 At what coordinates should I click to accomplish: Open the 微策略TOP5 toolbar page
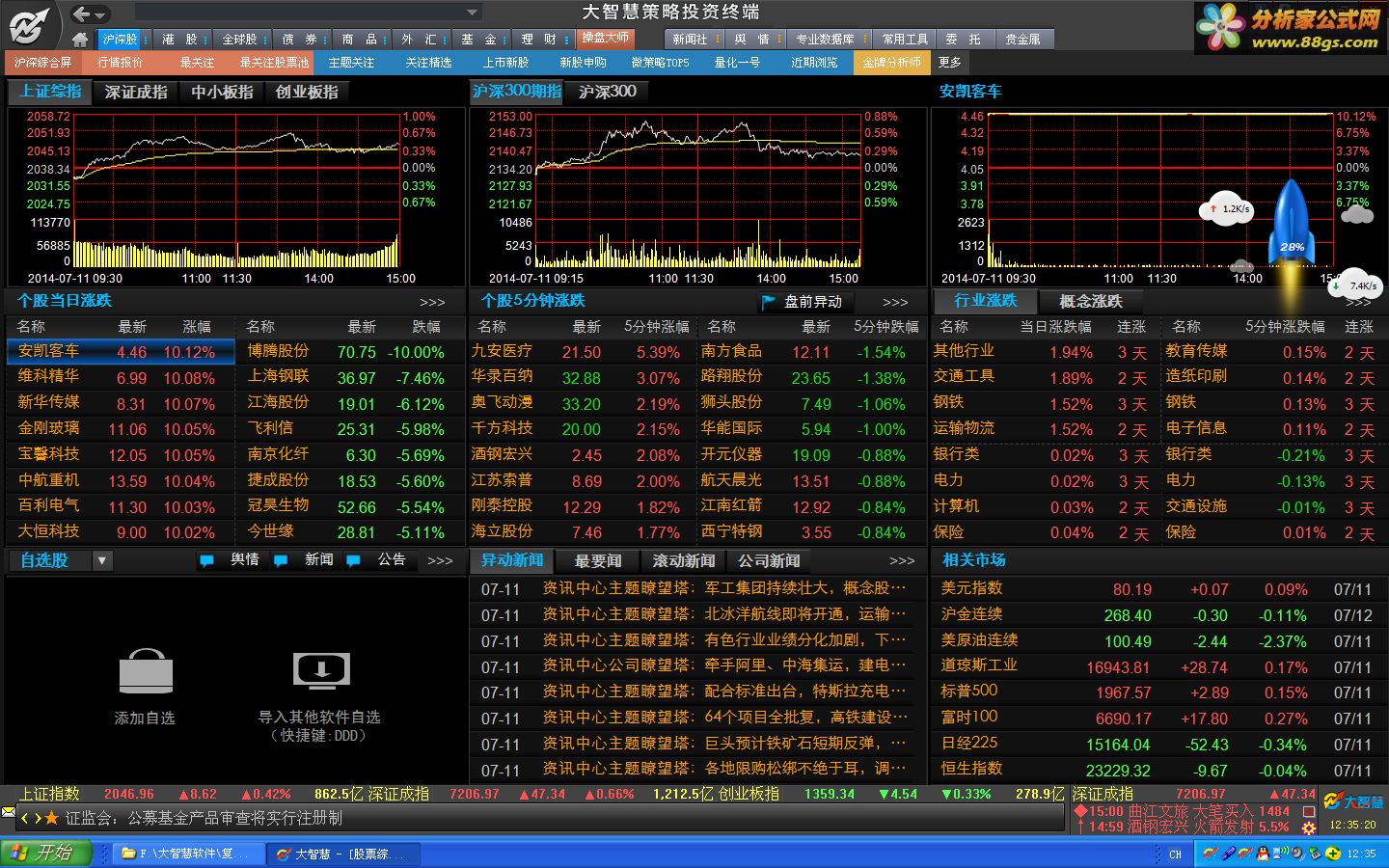tap(660, 63)
